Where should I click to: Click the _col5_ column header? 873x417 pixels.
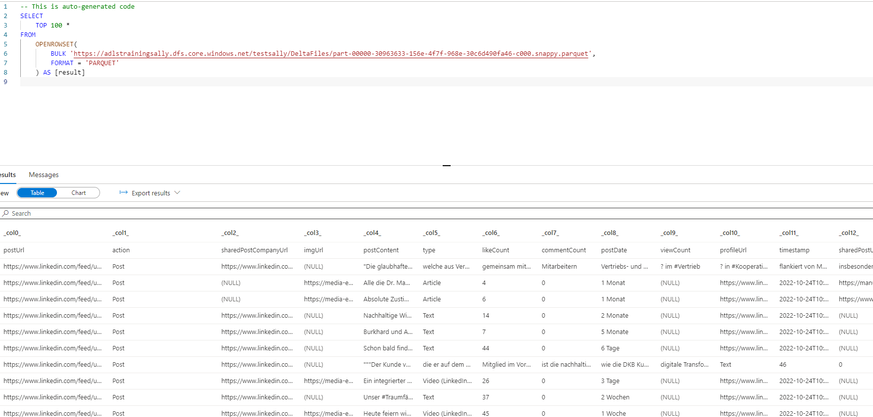pyautogui.click(x=432, y=233)
